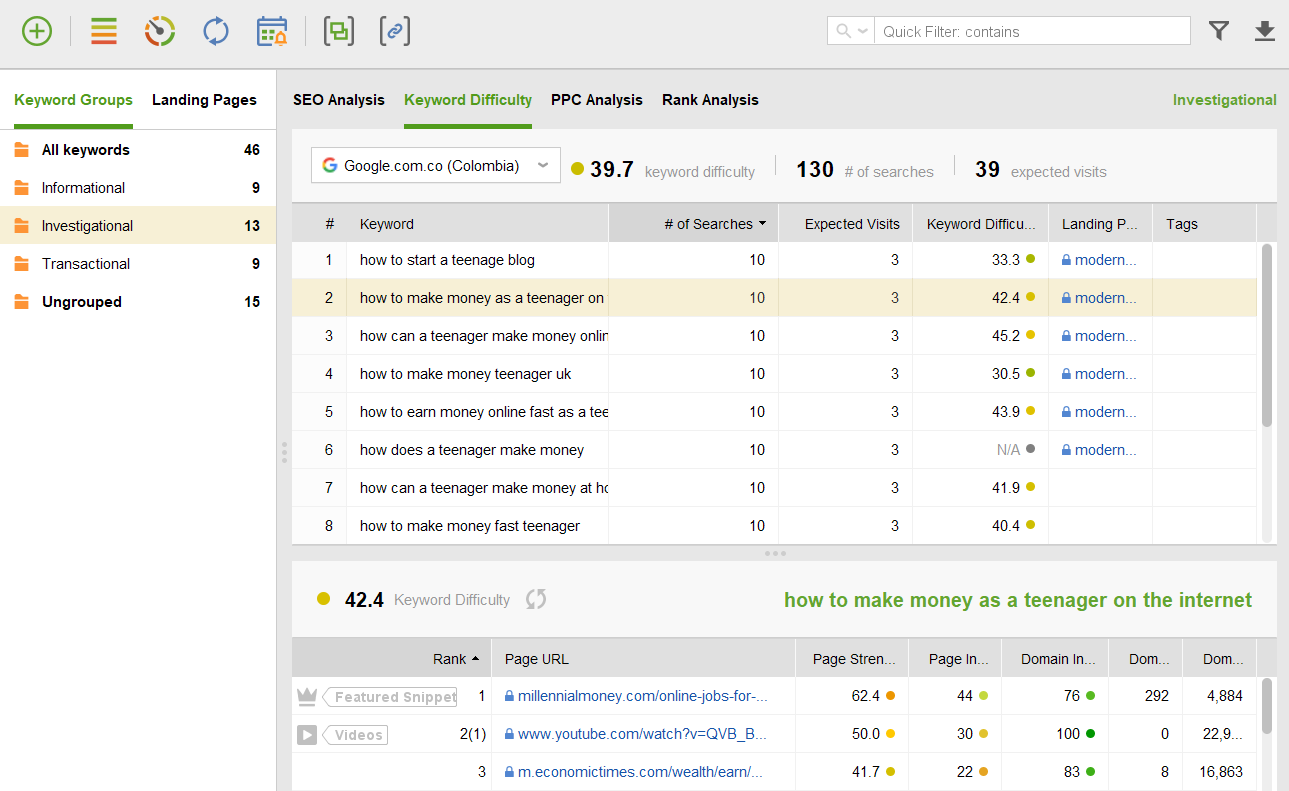The height and width of the screenshot is (791, 1289).
Task: Click the Tags column header
Action: (x=1204, y=224)
